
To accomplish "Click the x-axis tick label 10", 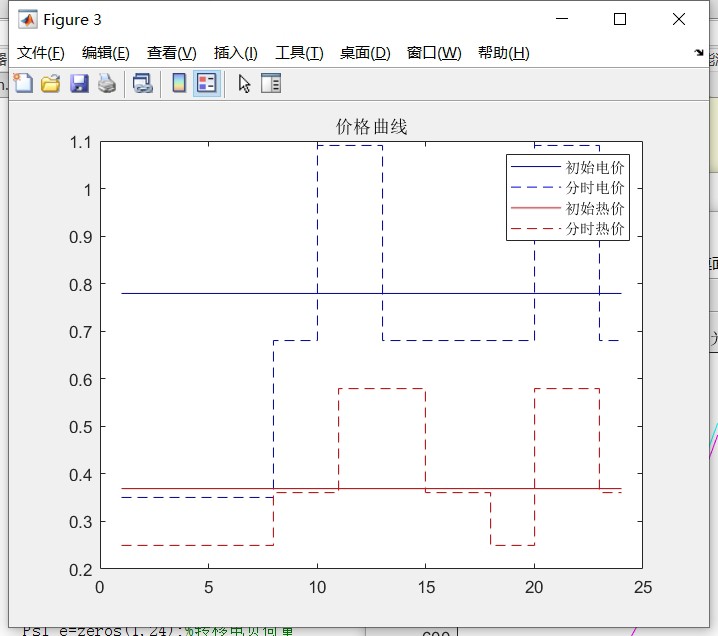I will click(317, 587).
